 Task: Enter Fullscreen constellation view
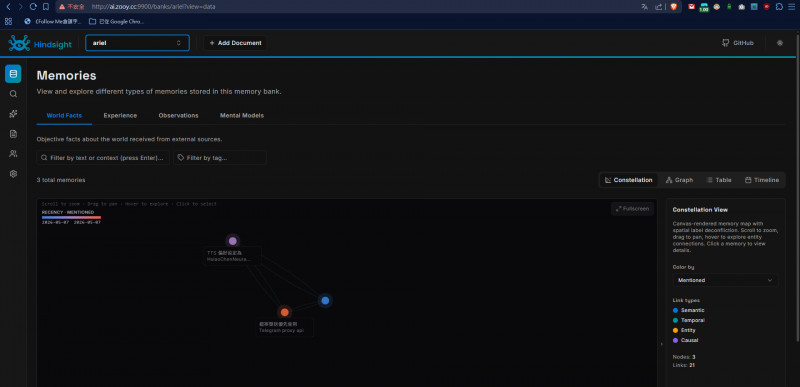tap(632, 209)
